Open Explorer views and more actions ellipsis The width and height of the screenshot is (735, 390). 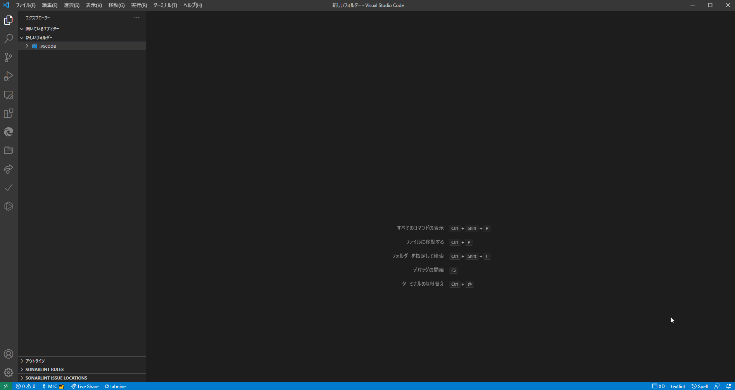136,17
